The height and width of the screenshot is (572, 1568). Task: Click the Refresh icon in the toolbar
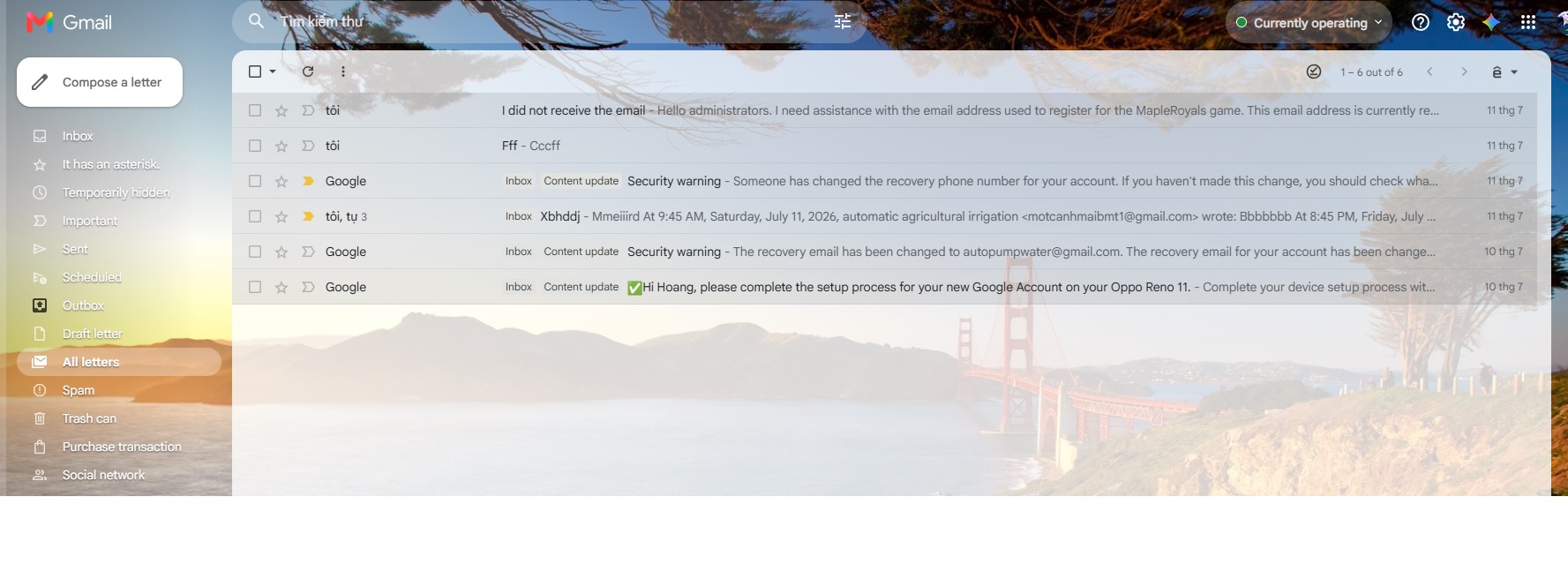click(x=308, y=71)
